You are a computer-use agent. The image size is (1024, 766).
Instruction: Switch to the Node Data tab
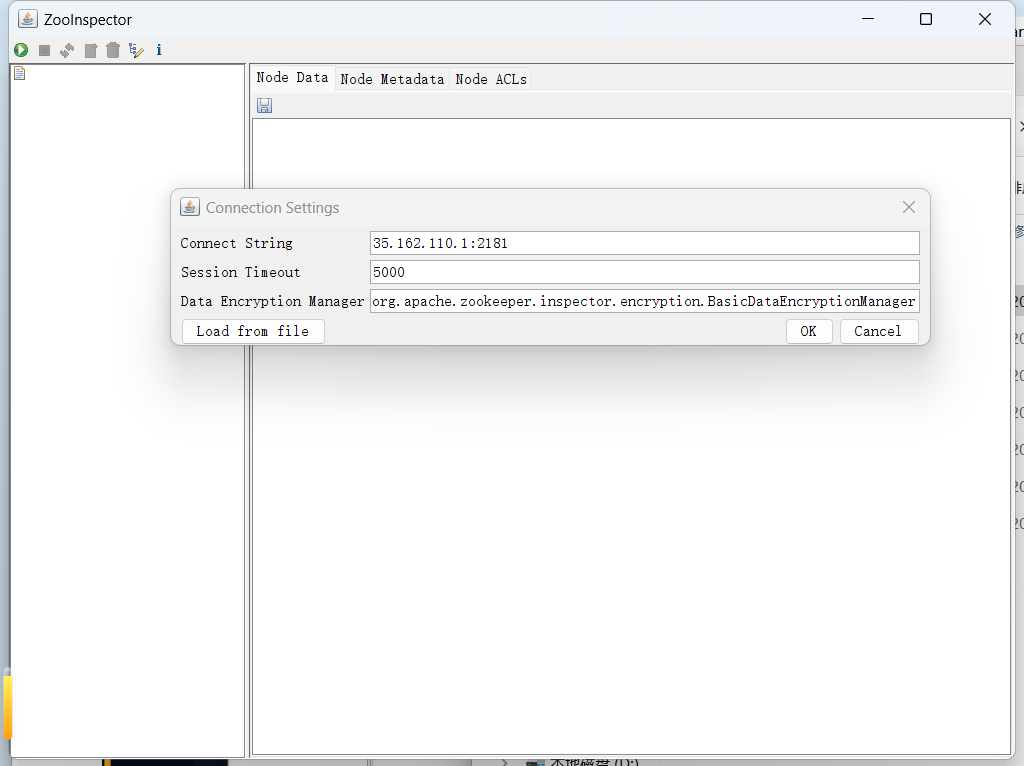[x=293, y=78]
